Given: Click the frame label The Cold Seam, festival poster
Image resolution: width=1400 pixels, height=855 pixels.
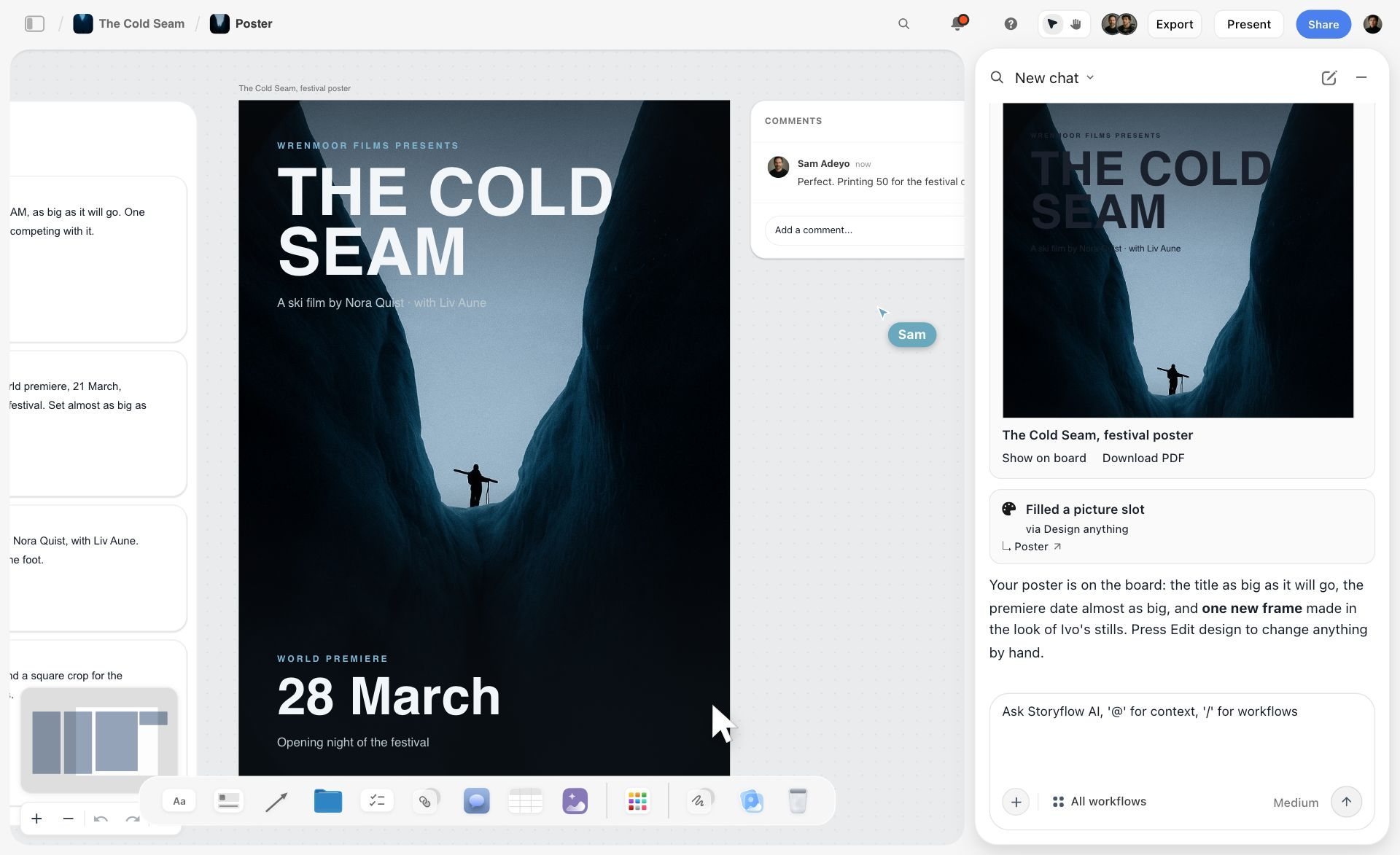Looking at the screenshot, I should (x=295, y=88).
